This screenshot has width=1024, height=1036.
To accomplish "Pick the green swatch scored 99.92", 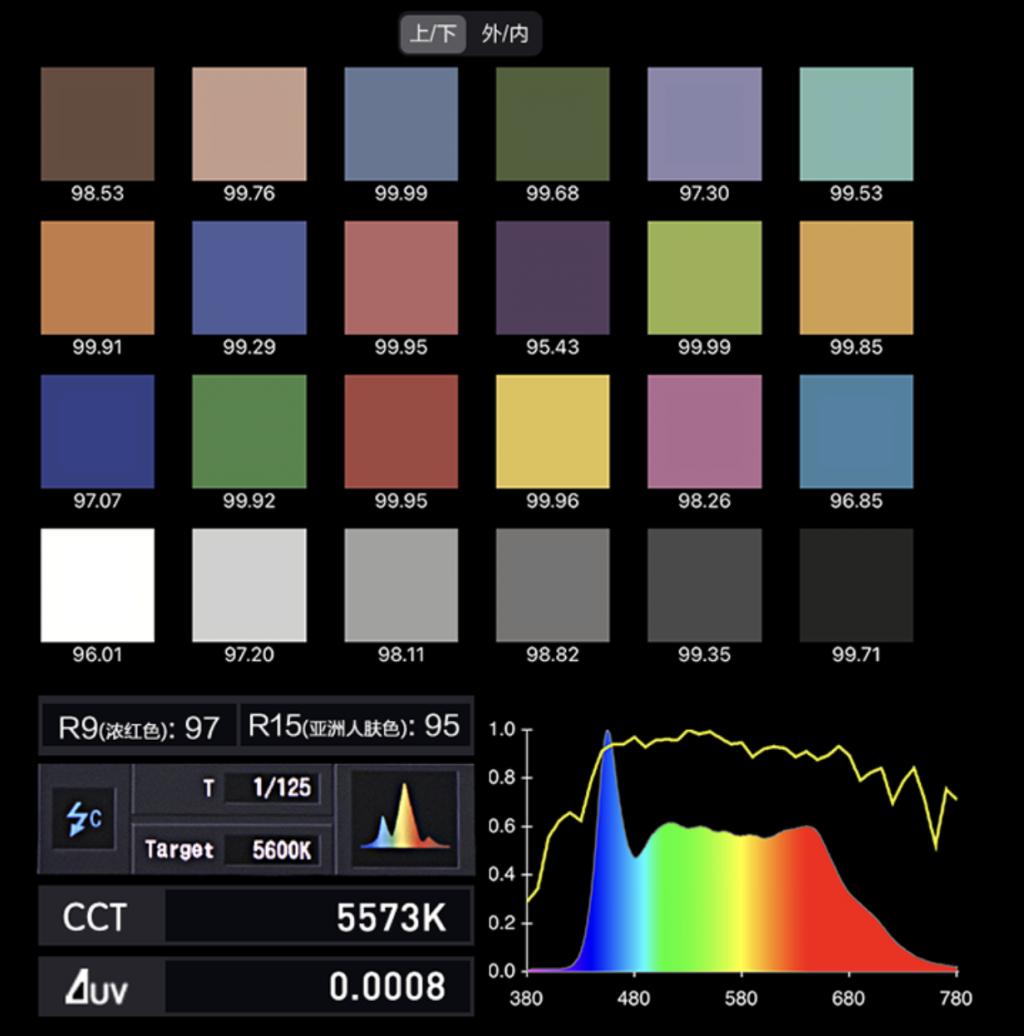I will click(249, 431).
